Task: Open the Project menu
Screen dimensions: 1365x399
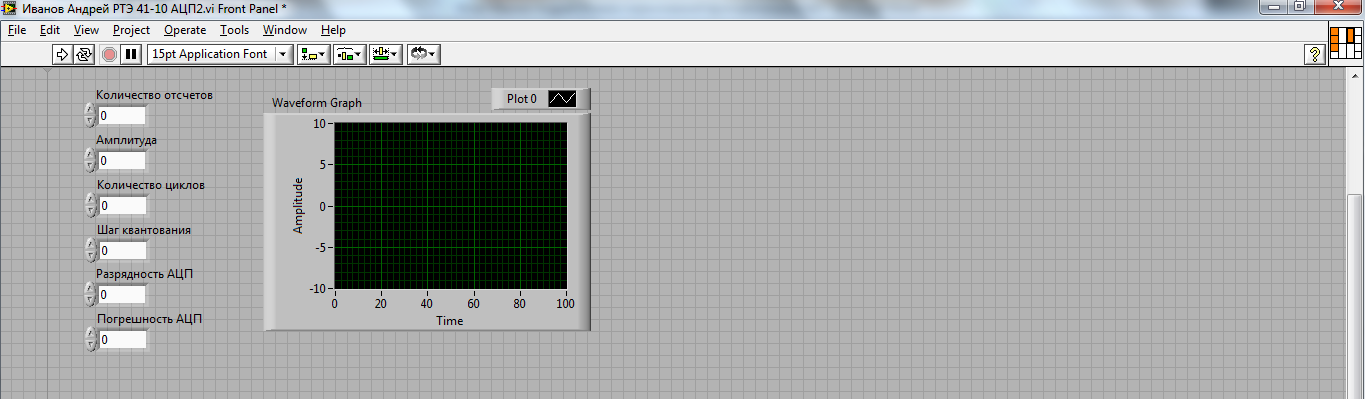Action: 131,30
